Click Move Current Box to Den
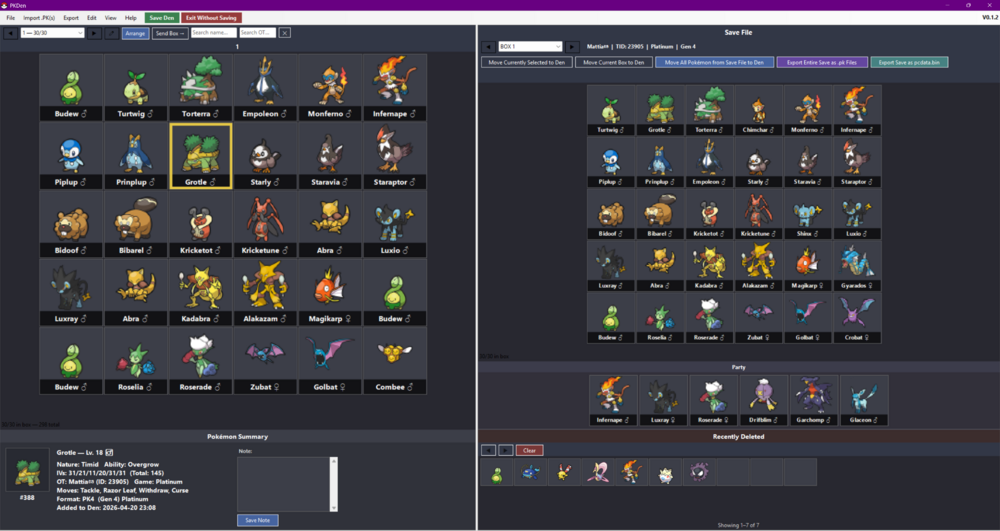 [614, 62]
